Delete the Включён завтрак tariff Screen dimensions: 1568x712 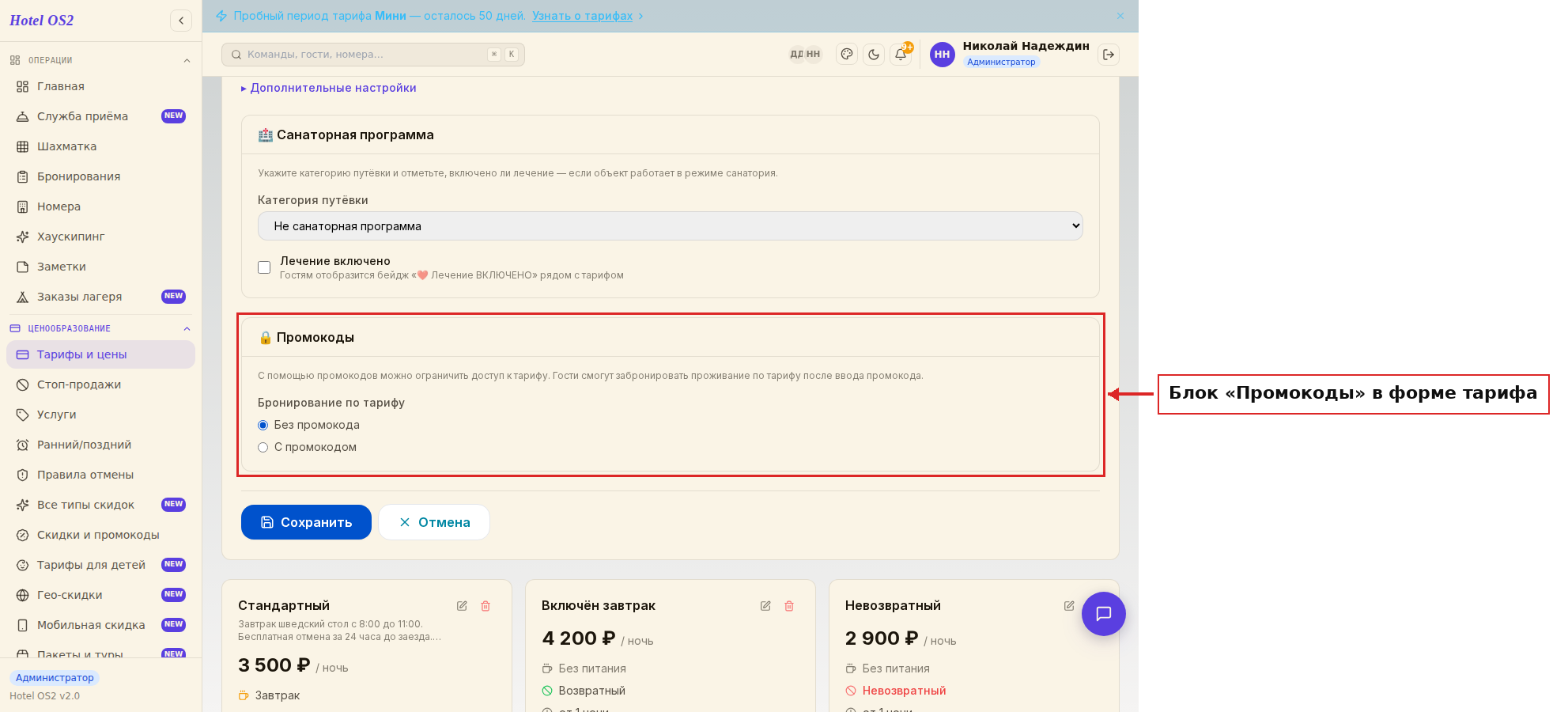tap(789, 606)
